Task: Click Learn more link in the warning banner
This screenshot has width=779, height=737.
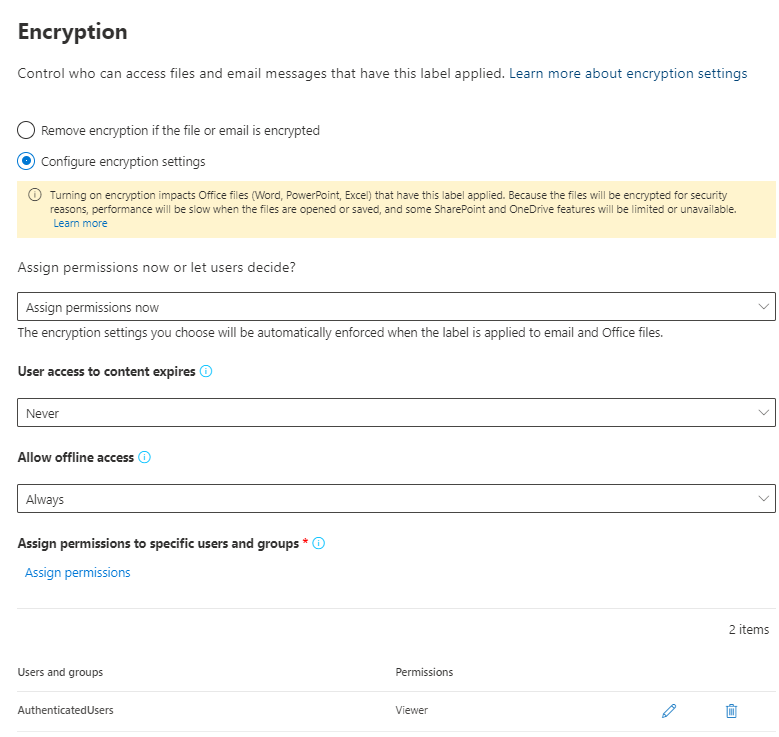Action: pos(80,223)
